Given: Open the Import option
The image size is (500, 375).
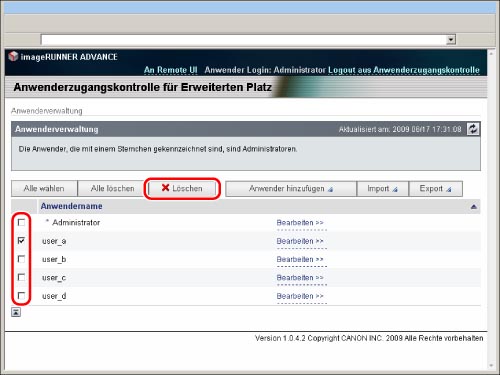Looking at the screenshot, I should pos(382,189).
